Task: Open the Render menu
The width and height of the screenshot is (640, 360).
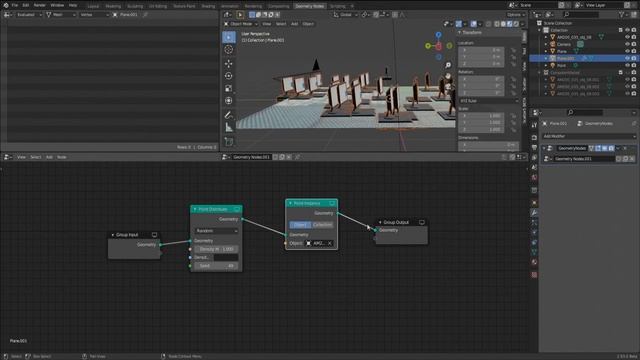Action: (x=40, y=6)
